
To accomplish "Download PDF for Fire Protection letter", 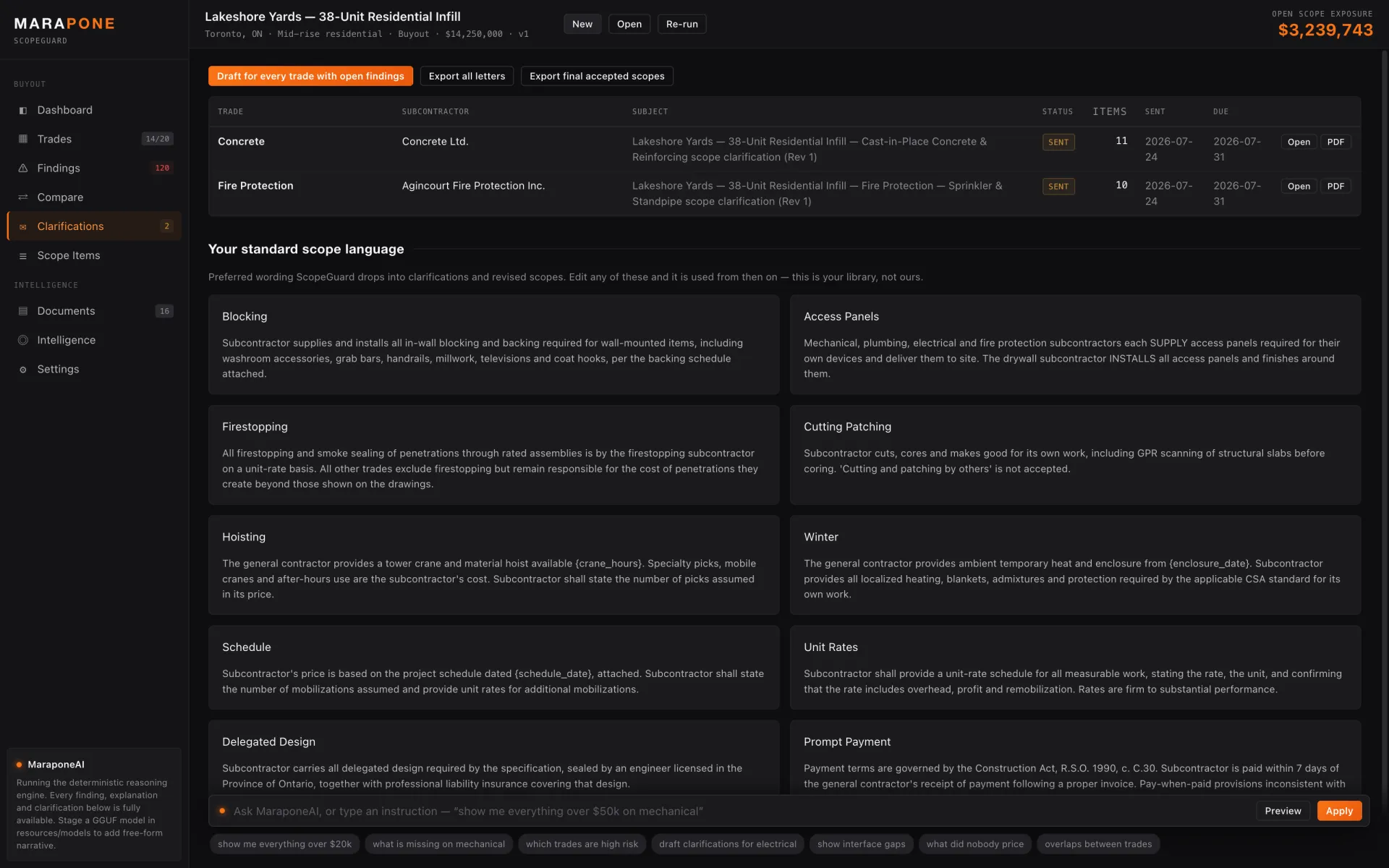I will tap(1335, 186).
